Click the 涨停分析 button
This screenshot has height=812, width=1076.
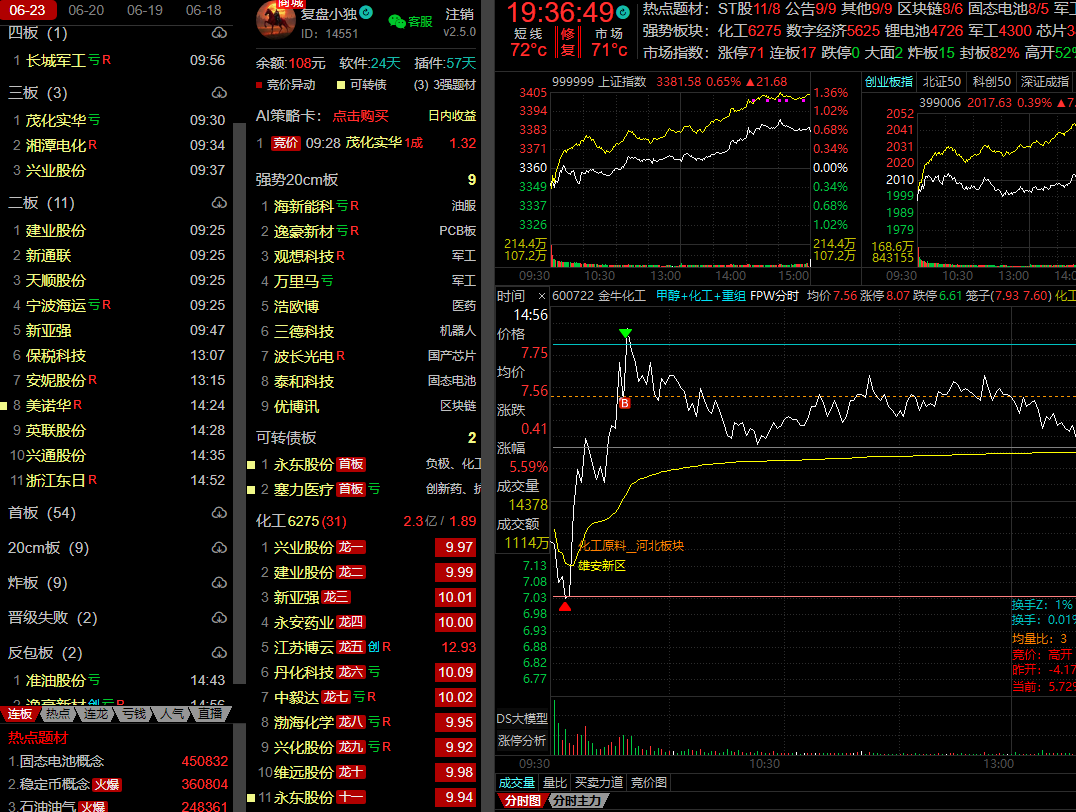[522, 741]
